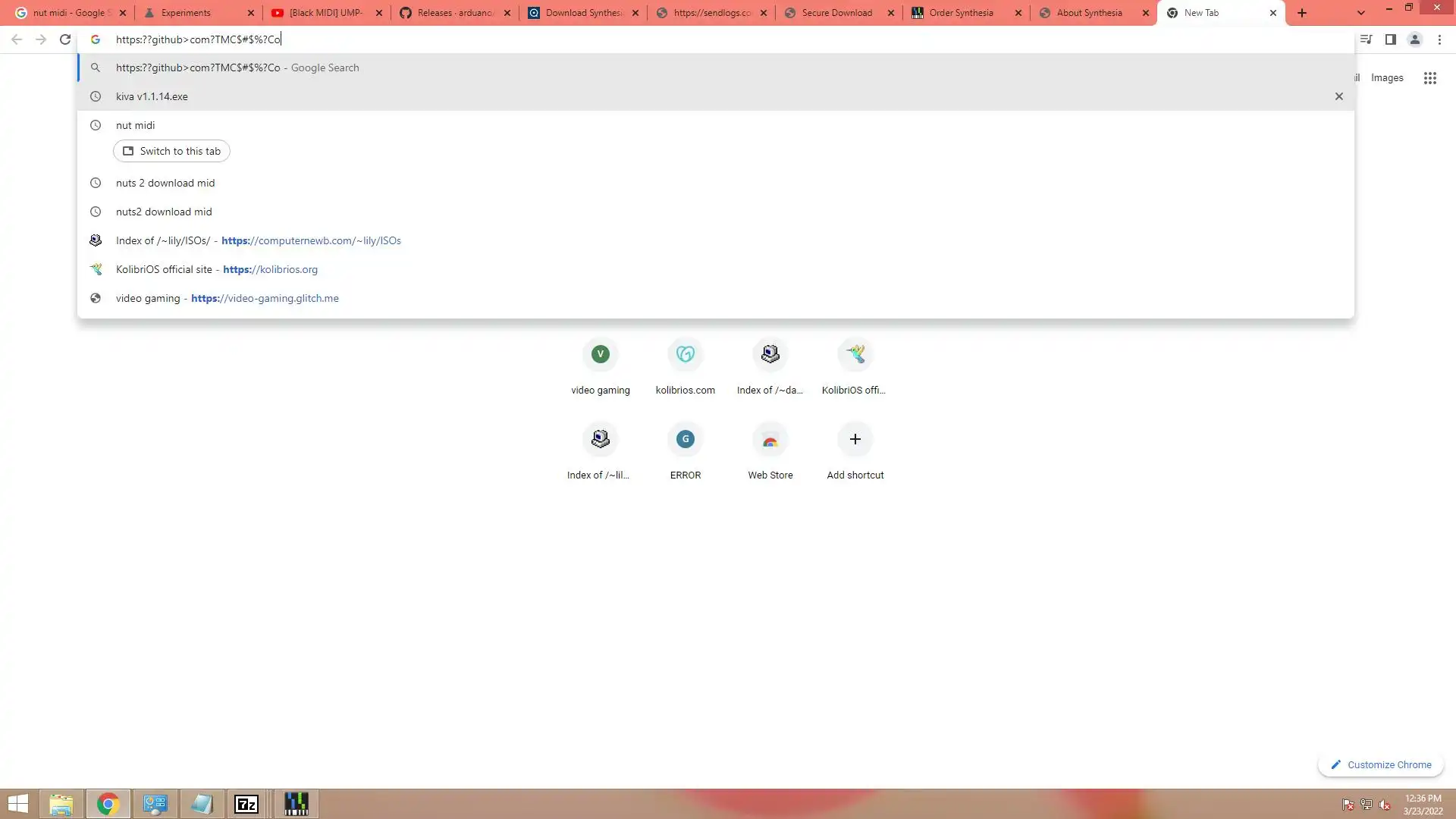1456x819 pixels.
Task: Click the Customize Chrome button
Action: (1380, 764)
